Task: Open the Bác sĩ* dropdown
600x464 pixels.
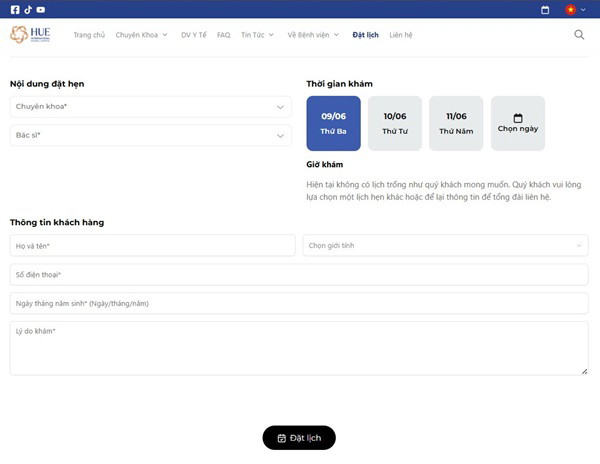Action: click(151, 135)
